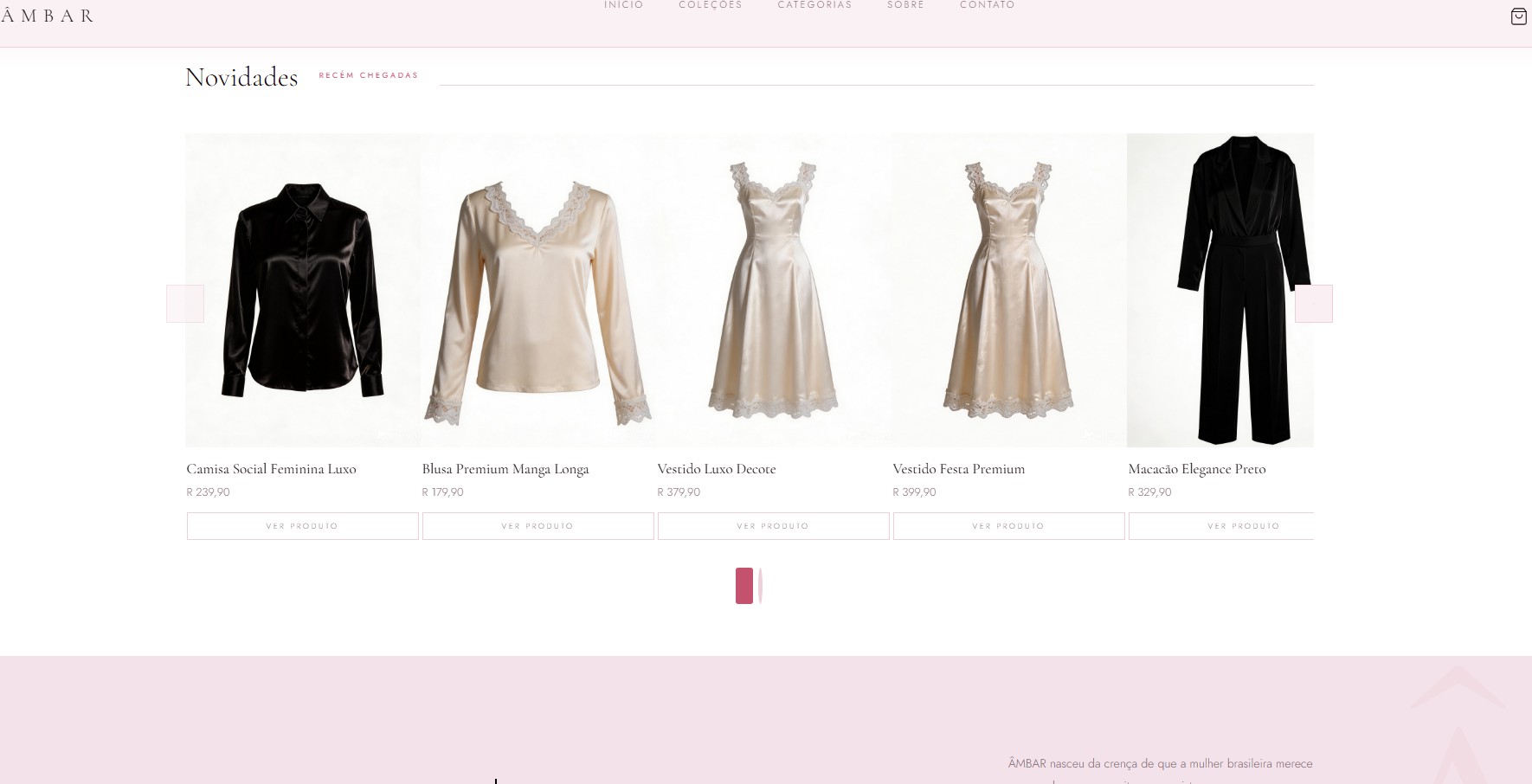1532x784 pixels.
Task: Open the cream lace blouse product image
Action: pyautogui.click(x=537, y=290)
